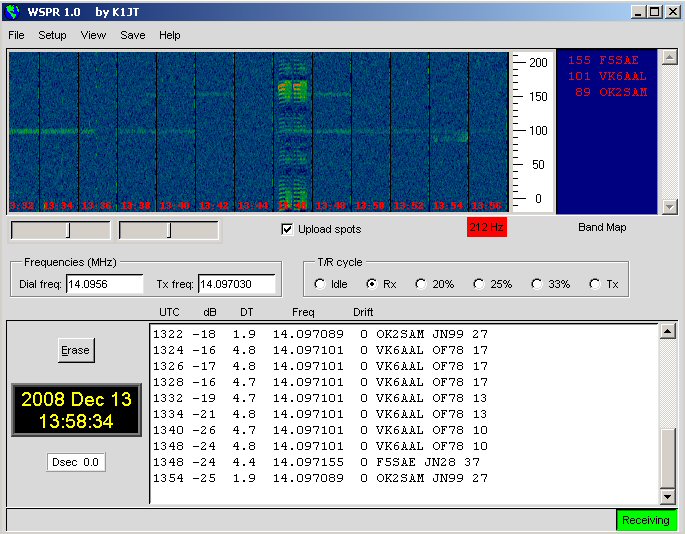Screen dimensions: 685x534
Task: Click the Tx freq input field
Action: click(x=236, y=285)
